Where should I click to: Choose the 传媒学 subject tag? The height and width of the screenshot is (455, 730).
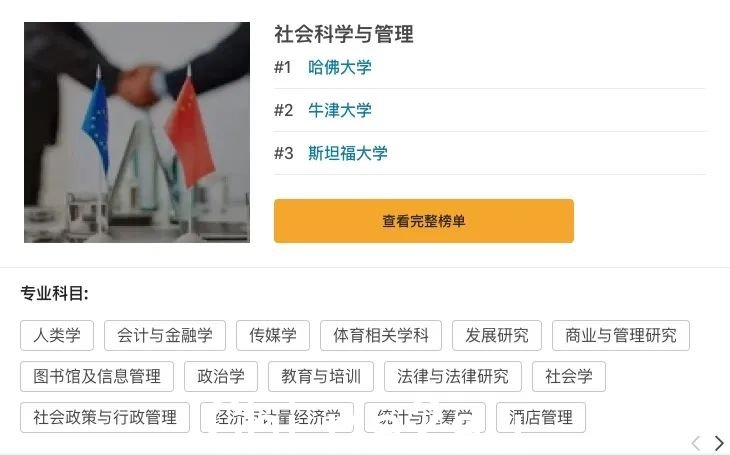[273, 335]
